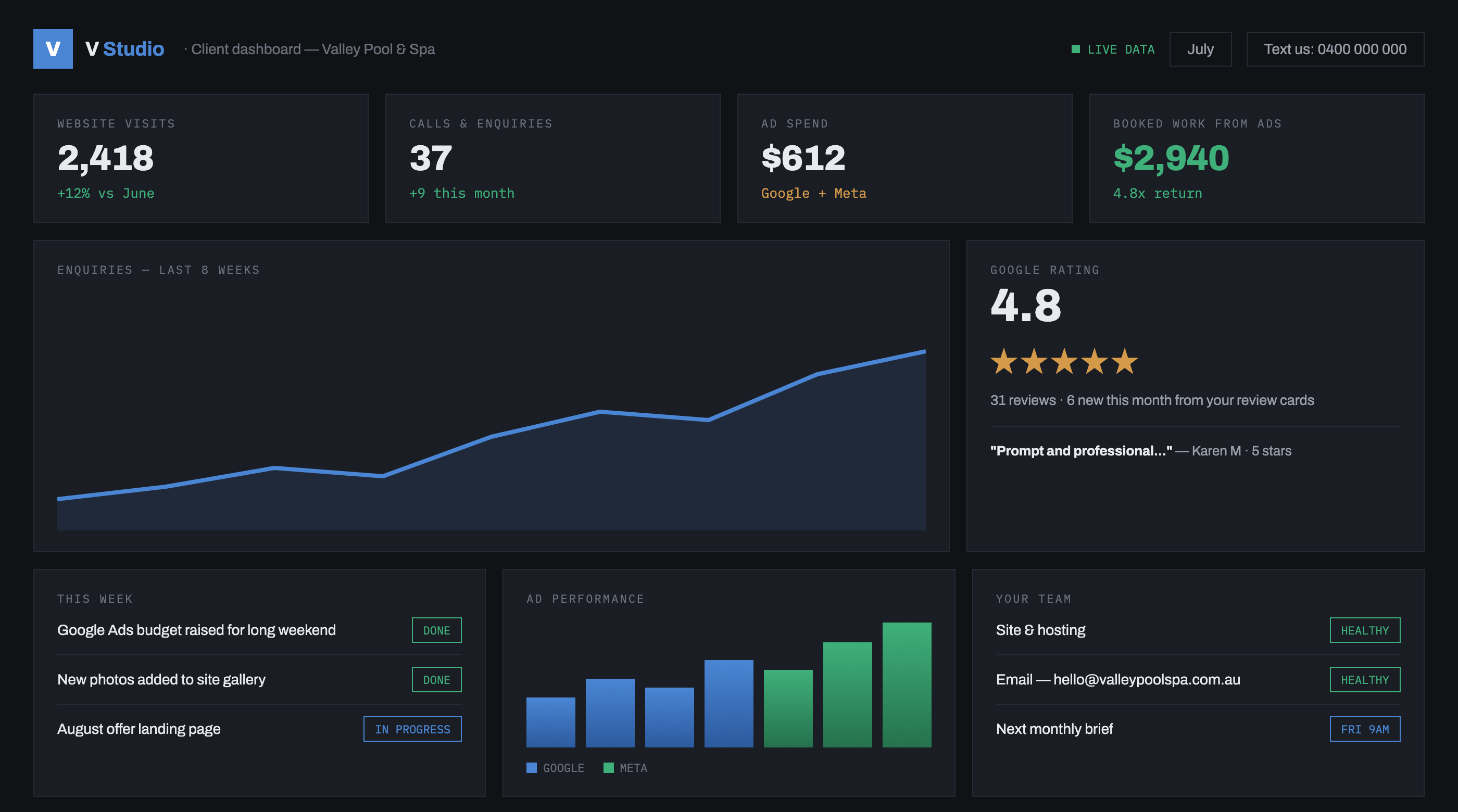Click the Text us: 0400 000 000 button

(x=1335, y=49)
